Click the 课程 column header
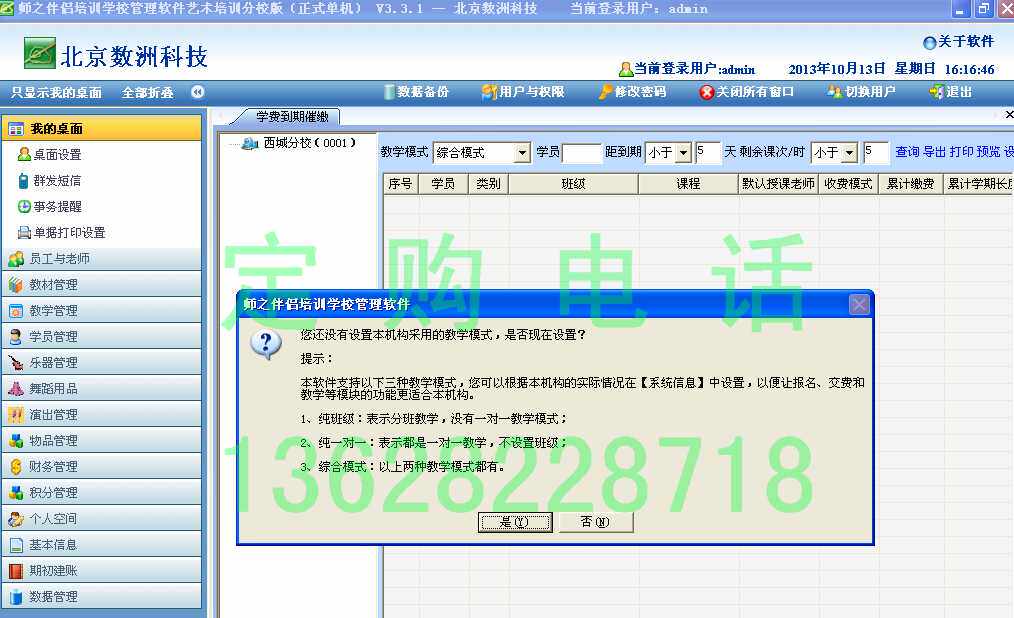The height and width of the screenshot is (618, 1014). (688, 184)
